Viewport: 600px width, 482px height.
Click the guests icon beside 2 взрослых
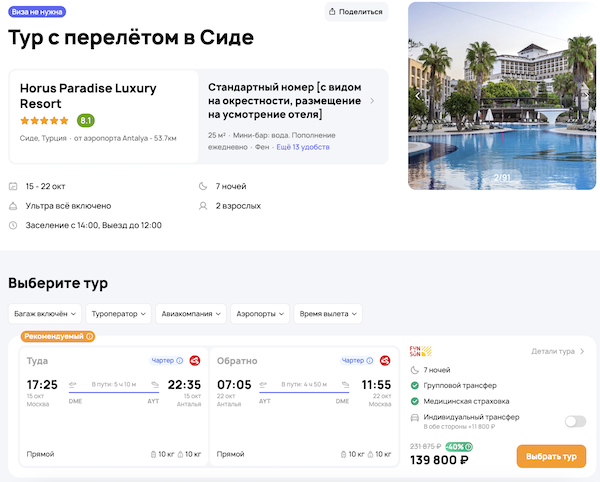tap(205, 206)
